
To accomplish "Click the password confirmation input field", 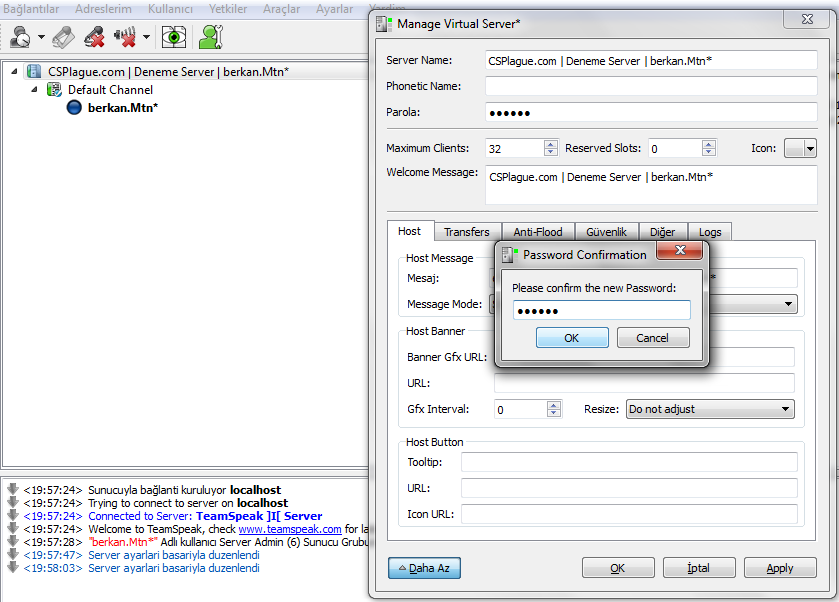I will 601,311.
